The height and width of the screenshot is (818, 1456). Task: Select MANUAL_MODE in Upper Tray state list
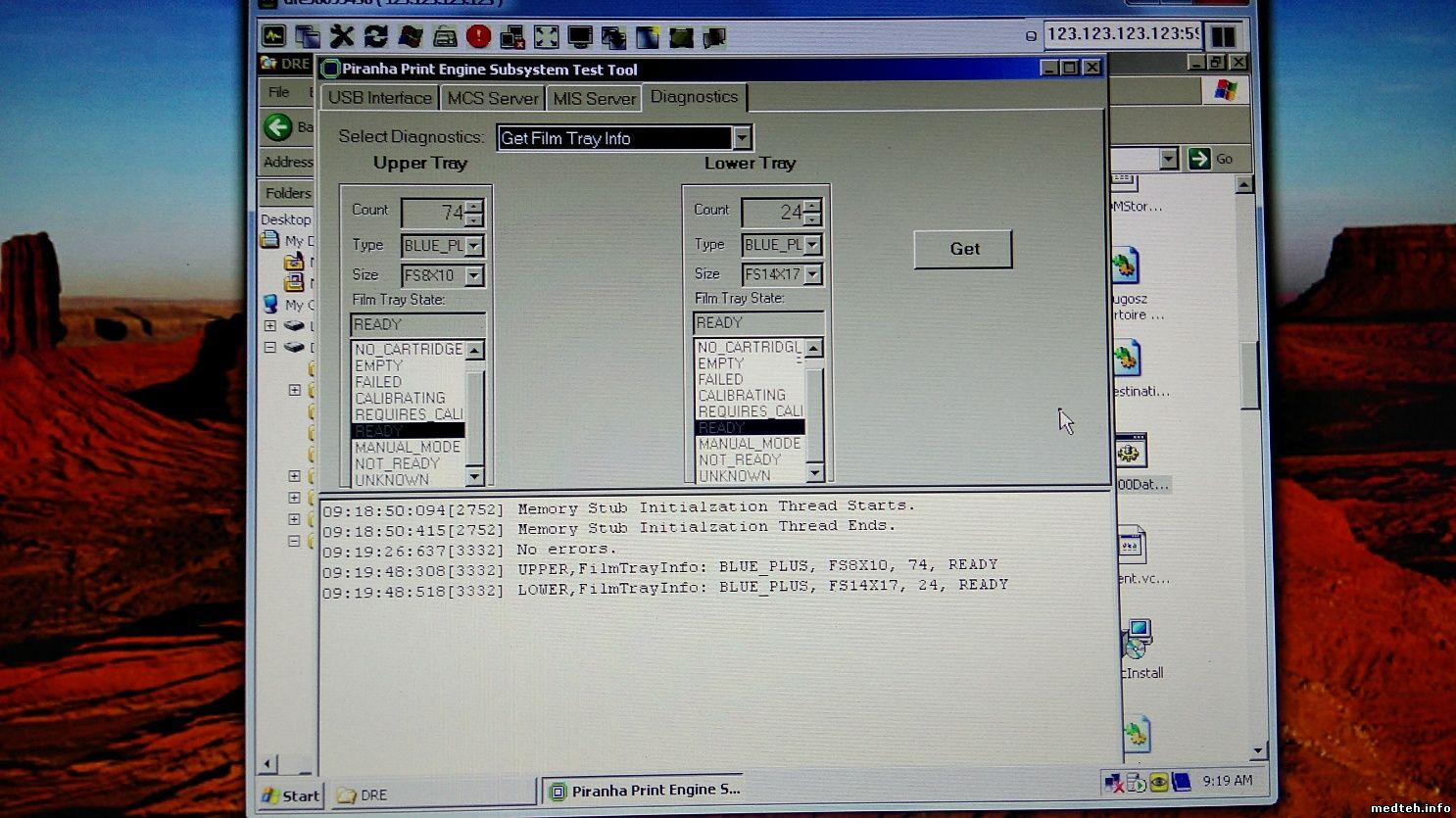(407, 447)
